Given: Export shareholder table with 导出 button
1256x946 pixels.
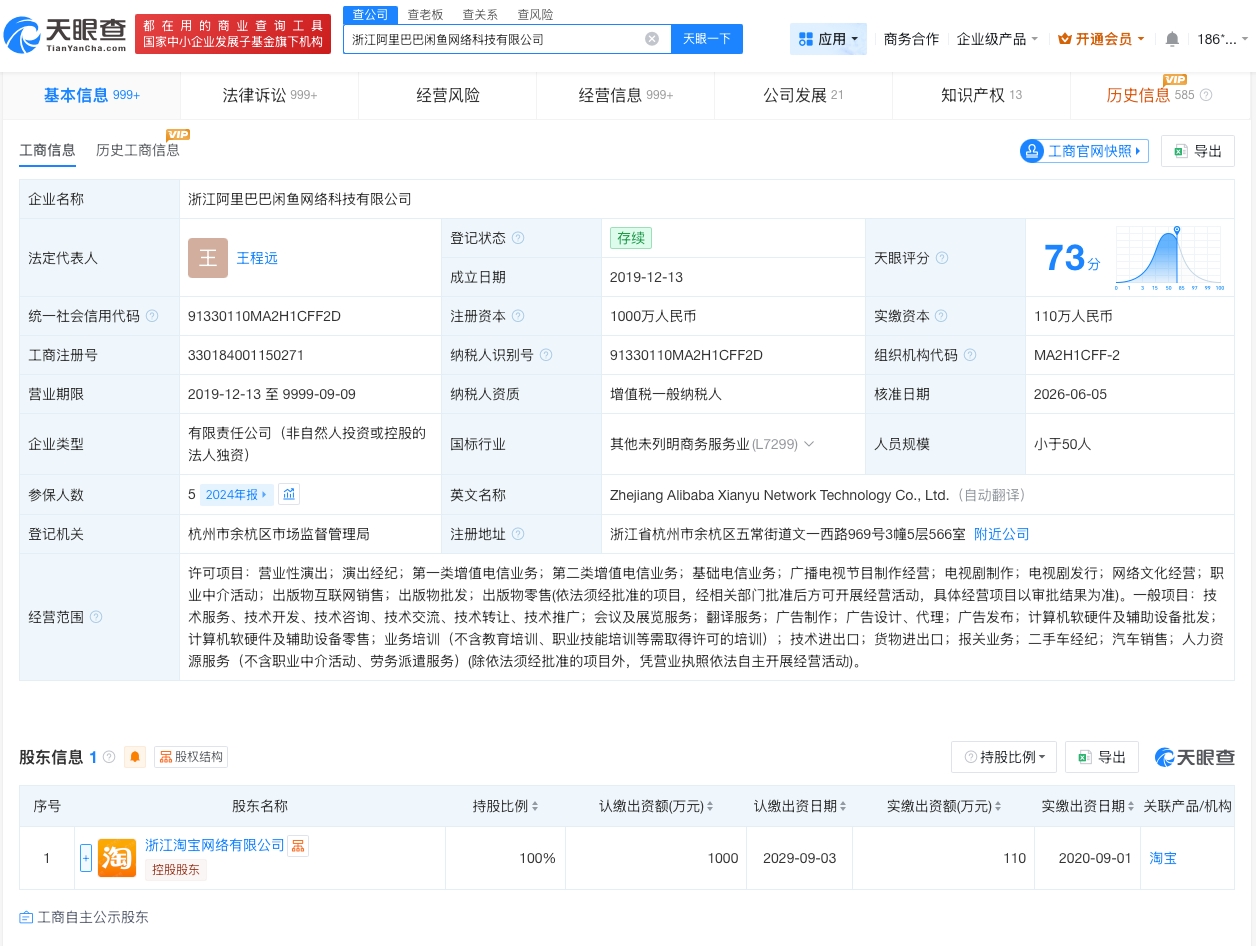Looking at the screenshot, I should (1102, 757).
